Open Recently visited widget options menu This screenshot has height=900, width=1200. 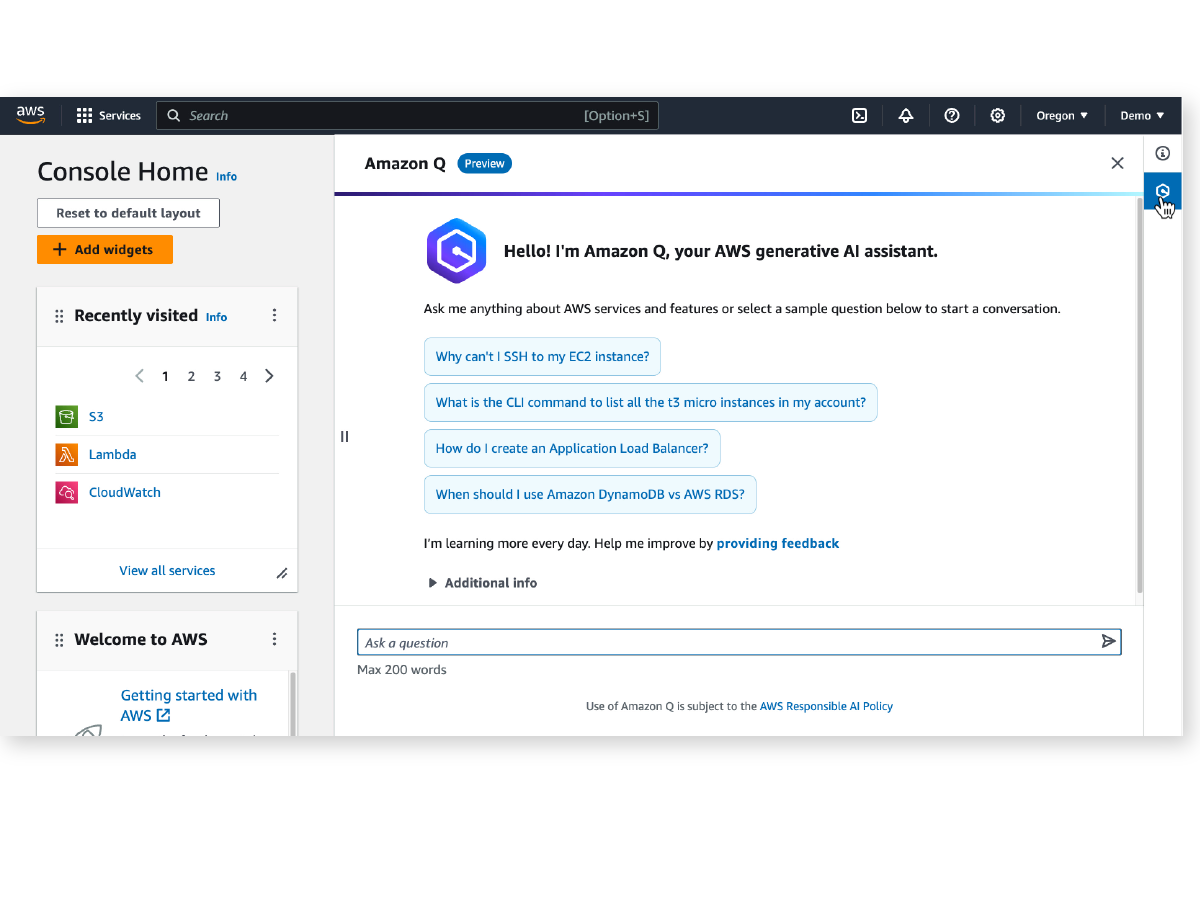275,315
